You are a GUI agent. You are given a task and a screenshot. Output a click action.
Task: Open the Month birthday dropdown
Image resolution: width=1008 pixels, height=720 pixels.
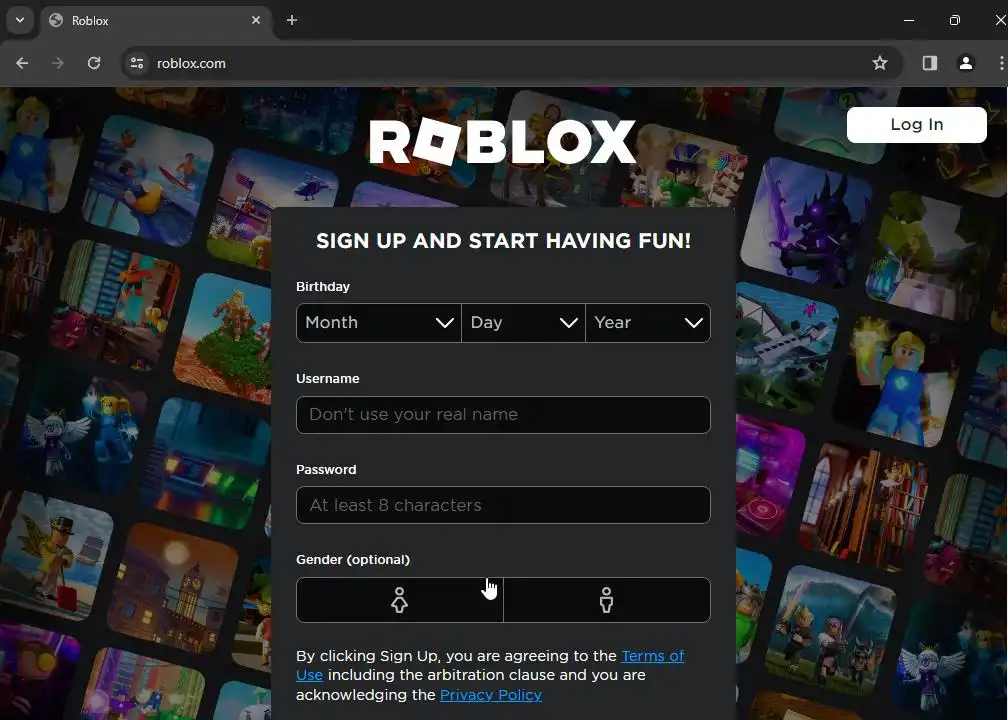click(x=379, y=323)
